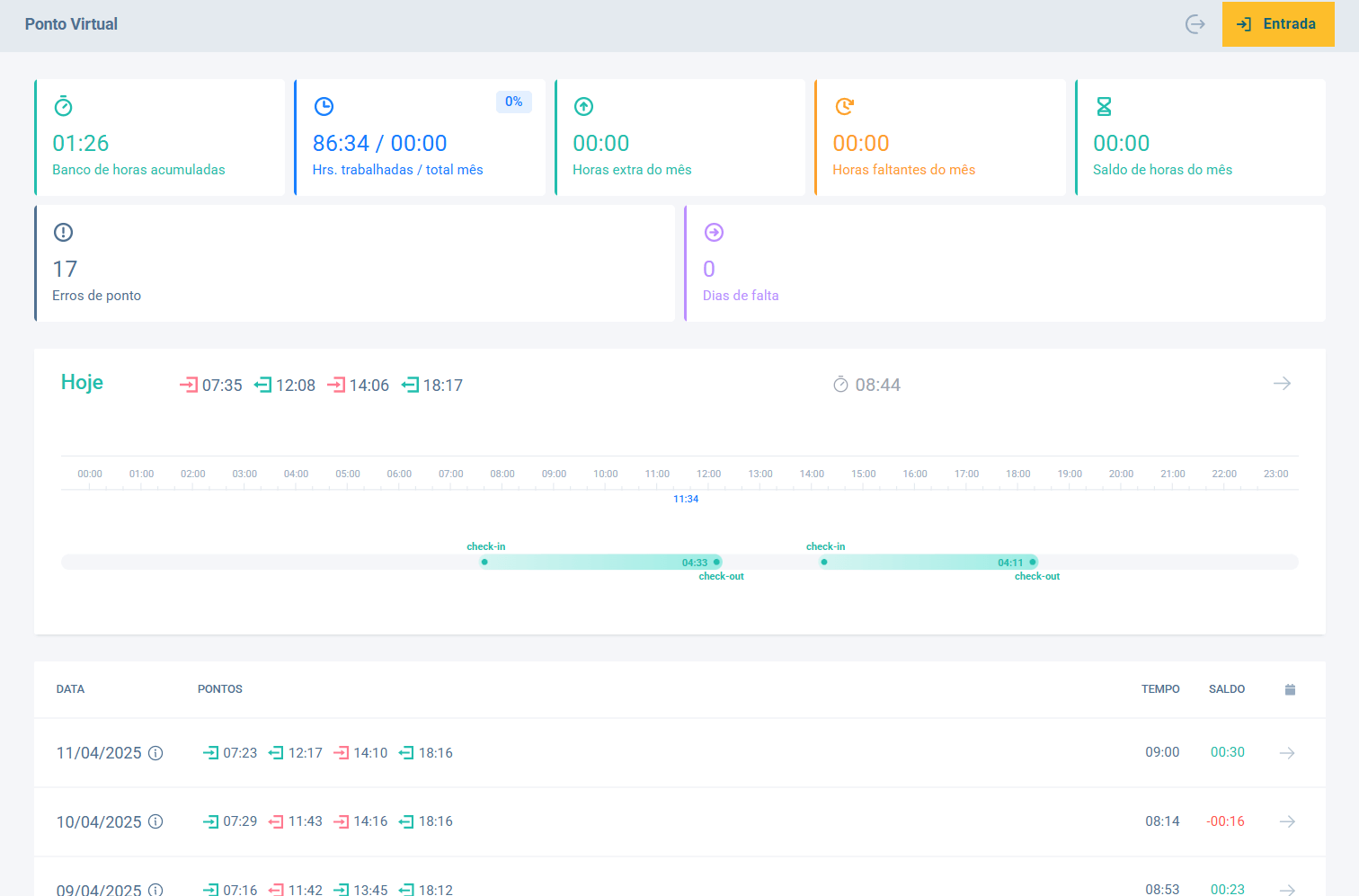Expand Hoje details with the right arrow
The width and height of the screenshot is (1359, 896).
[x=1282, y=384]
